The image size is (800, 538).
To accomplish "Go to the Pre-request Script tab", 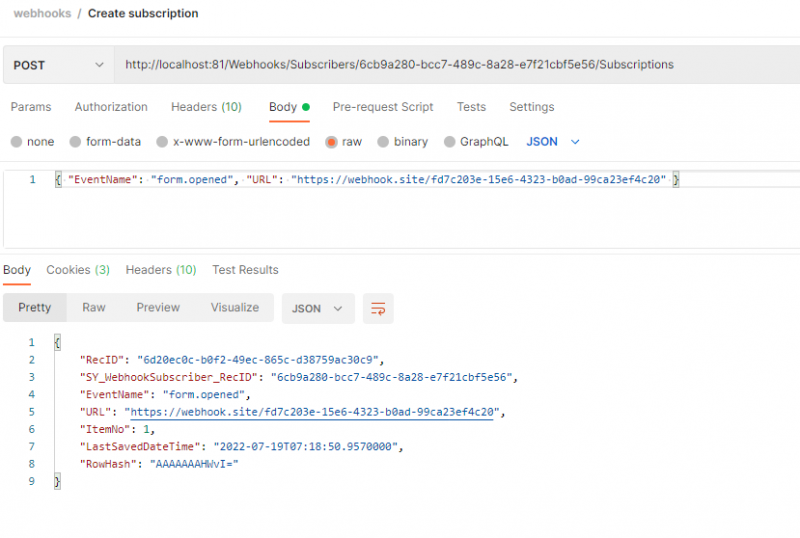I will (383, 107).
